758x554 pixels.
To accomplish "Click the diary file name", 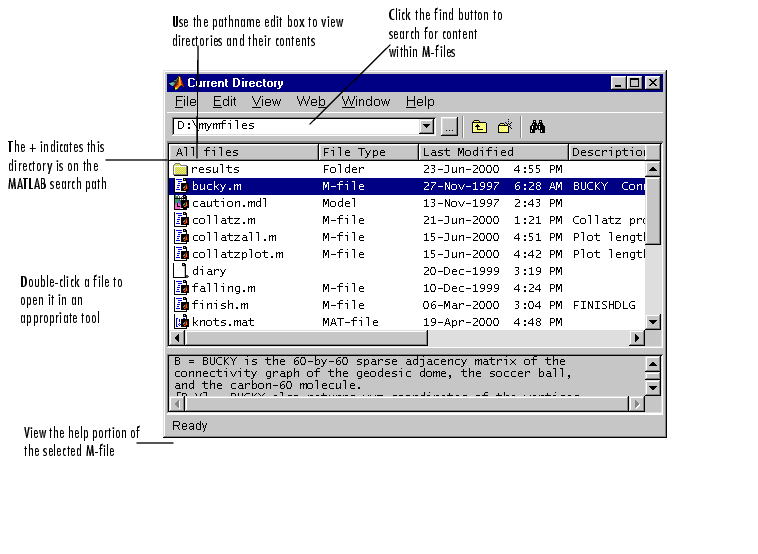I will (x=209, y=271).
